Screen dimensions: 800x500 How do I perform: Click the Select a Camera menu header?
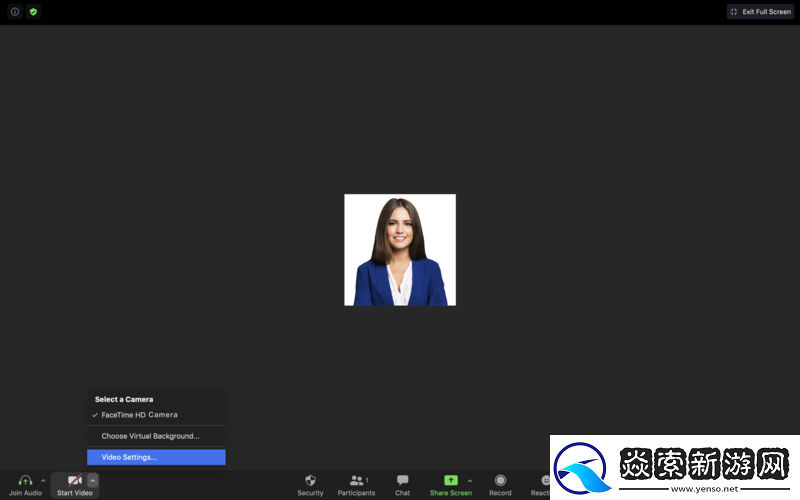point(124,399)
